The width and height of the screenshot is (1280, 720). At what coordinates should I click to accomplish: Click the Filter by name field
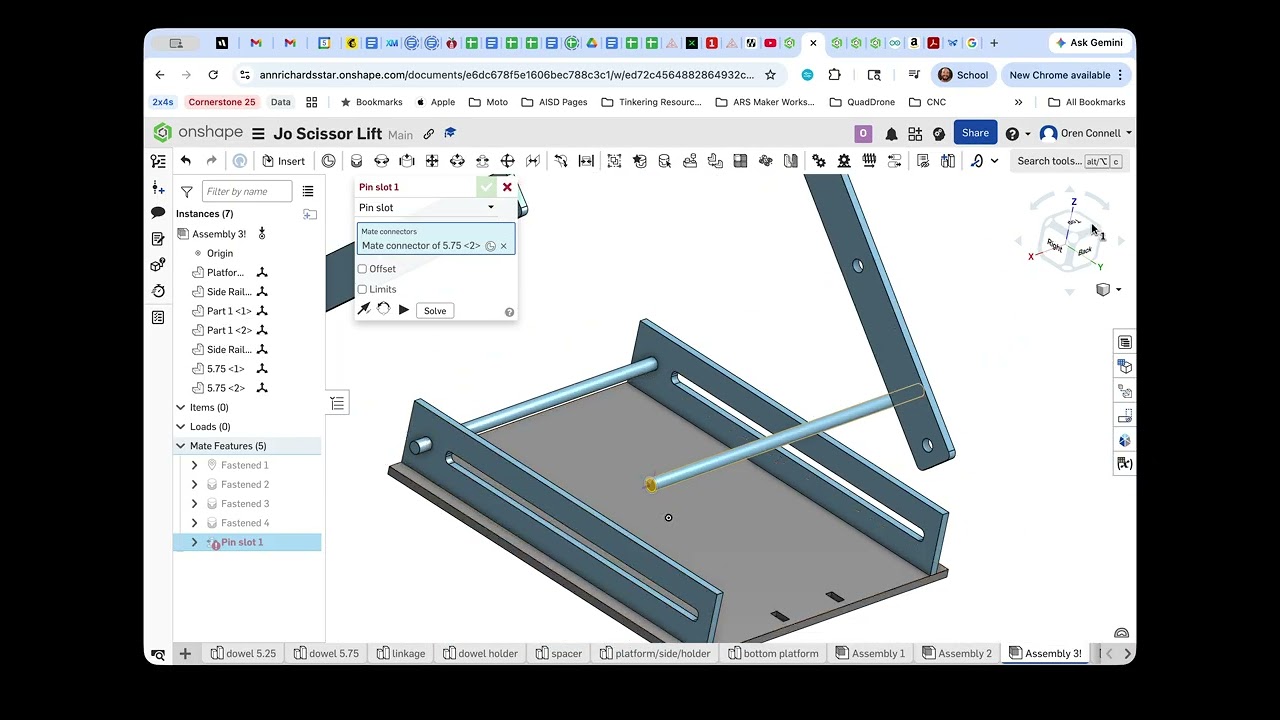pyautogui.click(x=247, y=191)
